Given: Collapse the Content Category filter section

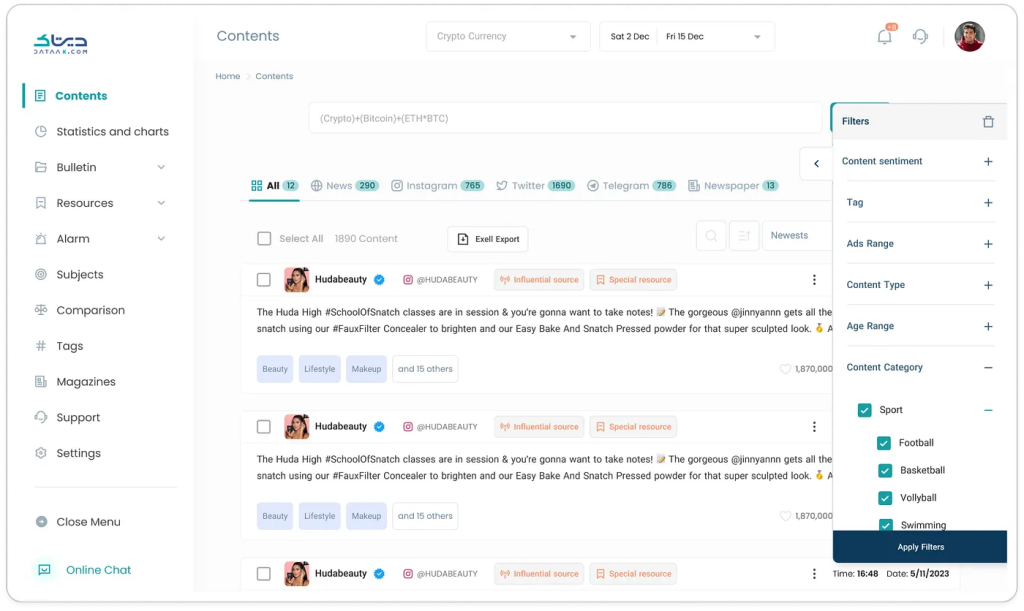Looking at the screenshot, I should pyautogui.click(x=988, y=368).
